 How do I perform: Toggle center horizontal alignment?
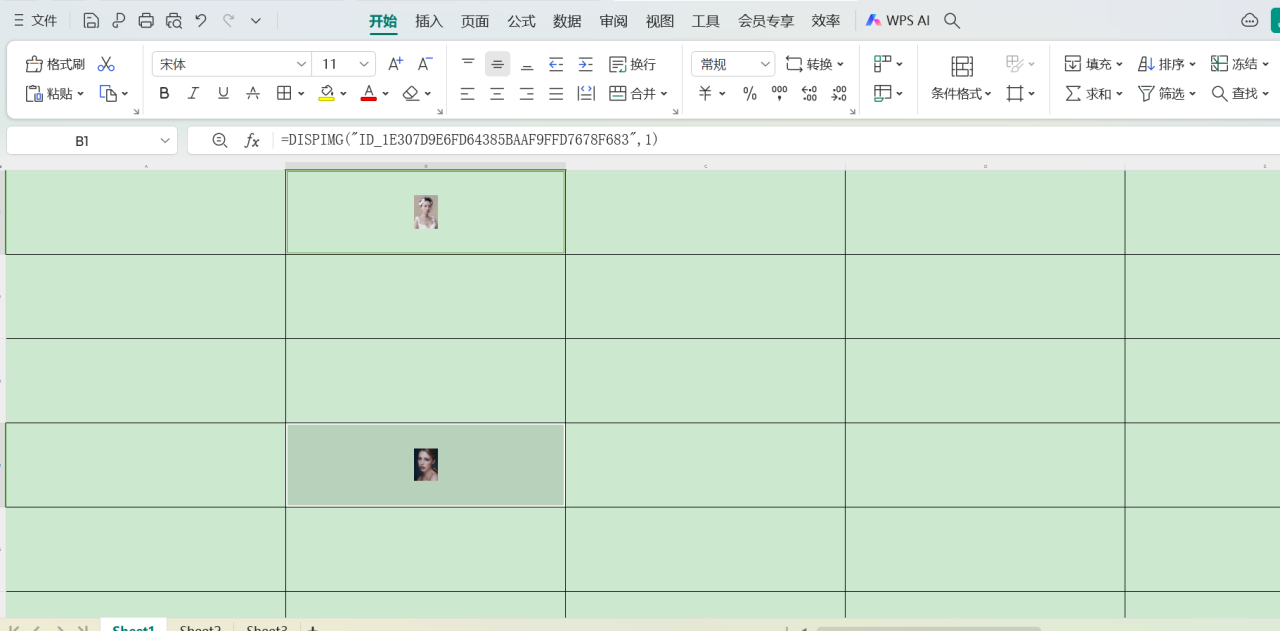click(497, 93)
